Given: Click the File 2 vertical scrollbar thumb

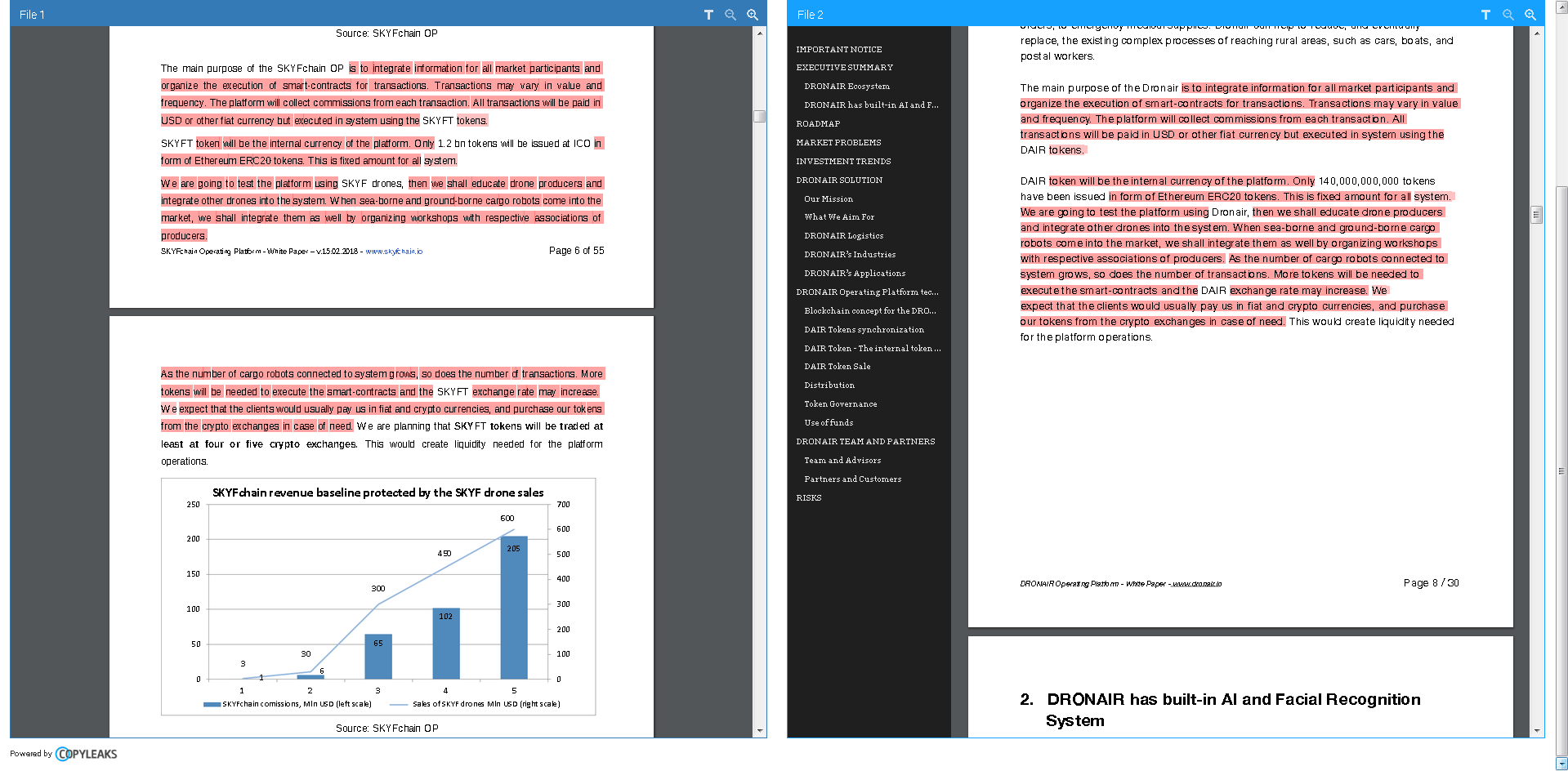Looking at the screenshot, I should 1537,215.
